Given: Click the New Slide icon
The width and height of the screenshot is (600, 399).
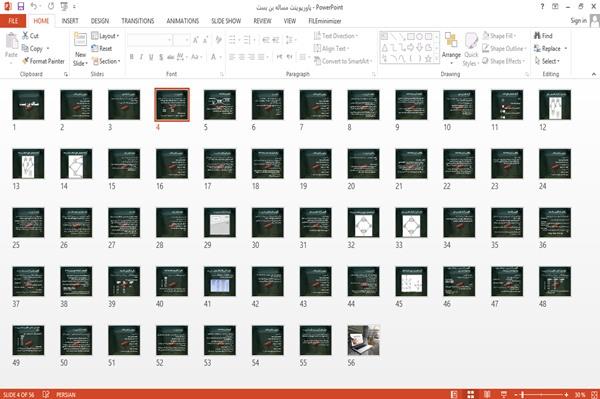Looking at the screenshot, I should [80, 40].
